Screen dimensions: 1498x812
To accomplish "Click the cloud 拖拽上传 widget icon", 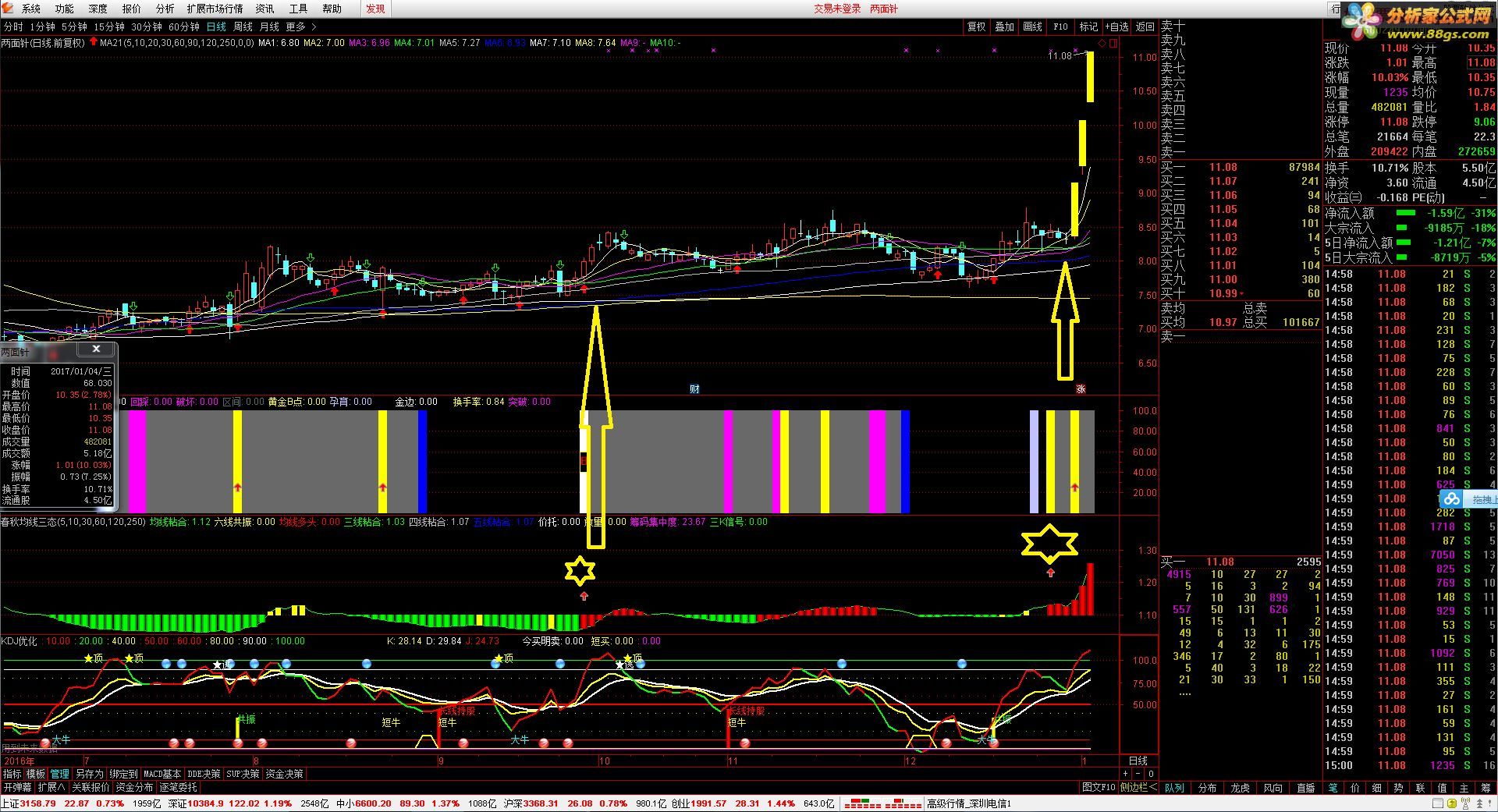I will 1451,498.
